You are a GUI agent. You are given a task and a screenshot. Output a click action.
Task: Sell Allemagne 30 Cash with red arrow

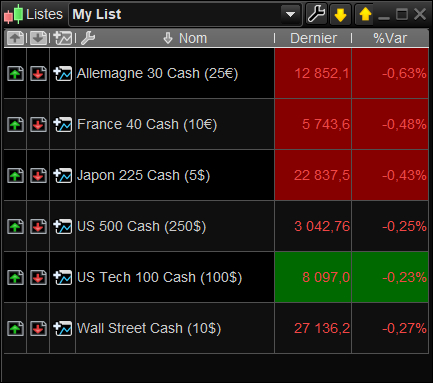click(x=39, y=74)
